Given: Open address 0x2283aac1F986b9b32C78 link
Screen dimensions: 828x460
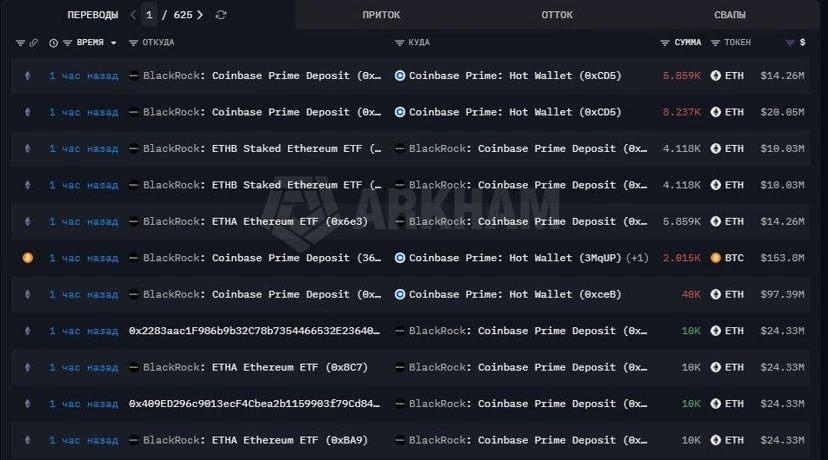Looking at the screenshot, I should 254,331.
